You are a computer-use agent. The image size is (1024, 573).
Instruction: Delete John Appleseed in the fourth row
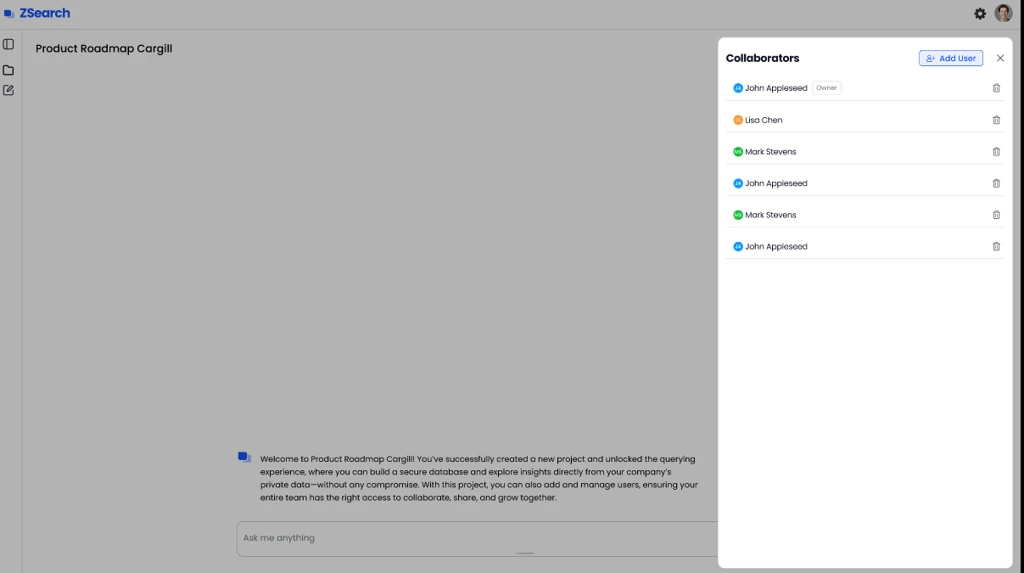pyautogui.click(x=996, y=183)
